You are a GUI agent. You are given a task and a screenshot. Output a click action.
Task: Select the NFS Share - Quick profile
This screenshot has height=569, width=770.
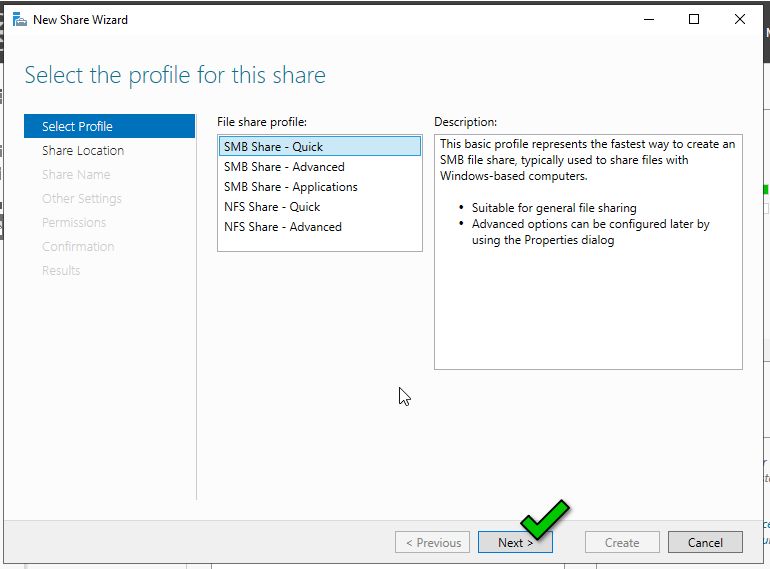coord(272,207)
